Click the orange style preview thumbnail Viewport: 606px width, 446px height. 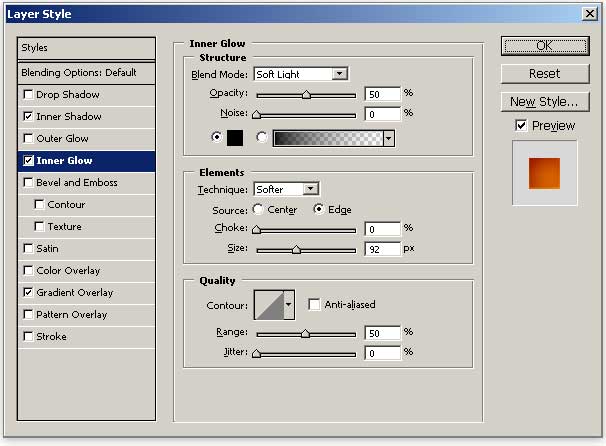coord(544,172)
